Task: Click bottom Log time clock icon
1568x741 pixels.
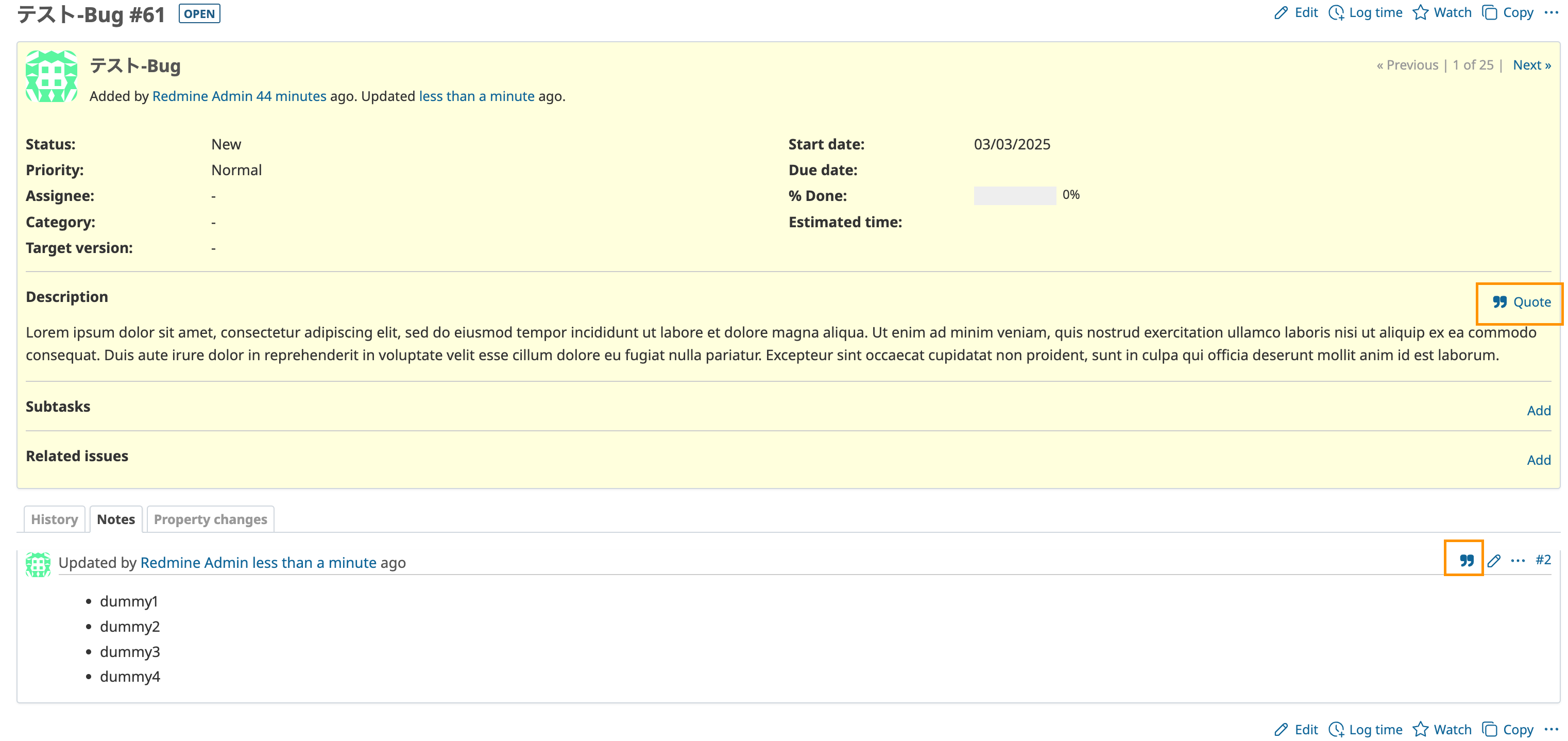Action: click(x=1336, y=729)
